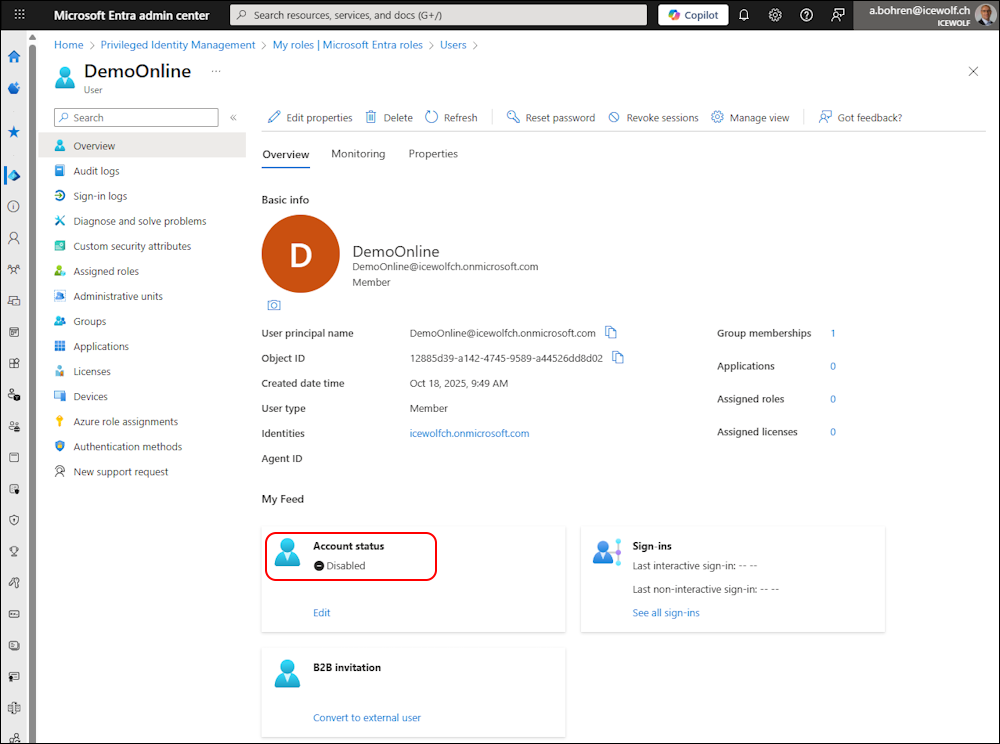This screenshot has width=1000, height=744.
Task: Close the DemoOnline user blade
Action: click(x=973, y=71)
